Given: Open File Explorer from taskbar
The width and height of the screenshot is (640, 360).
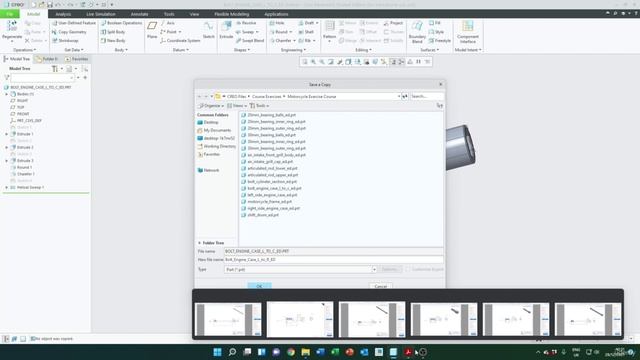Looking at the screenshot, I should click(x=305, y=352).
